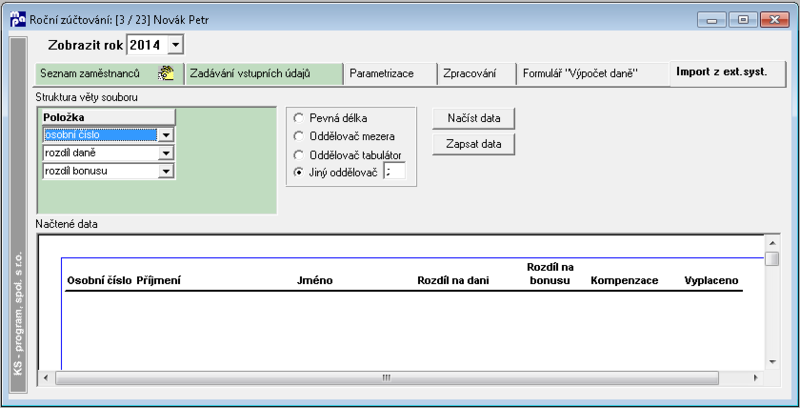Click the vertical scrollbar up arrow
The height and width of the screenshot is (408, 800).
point(772,243)
